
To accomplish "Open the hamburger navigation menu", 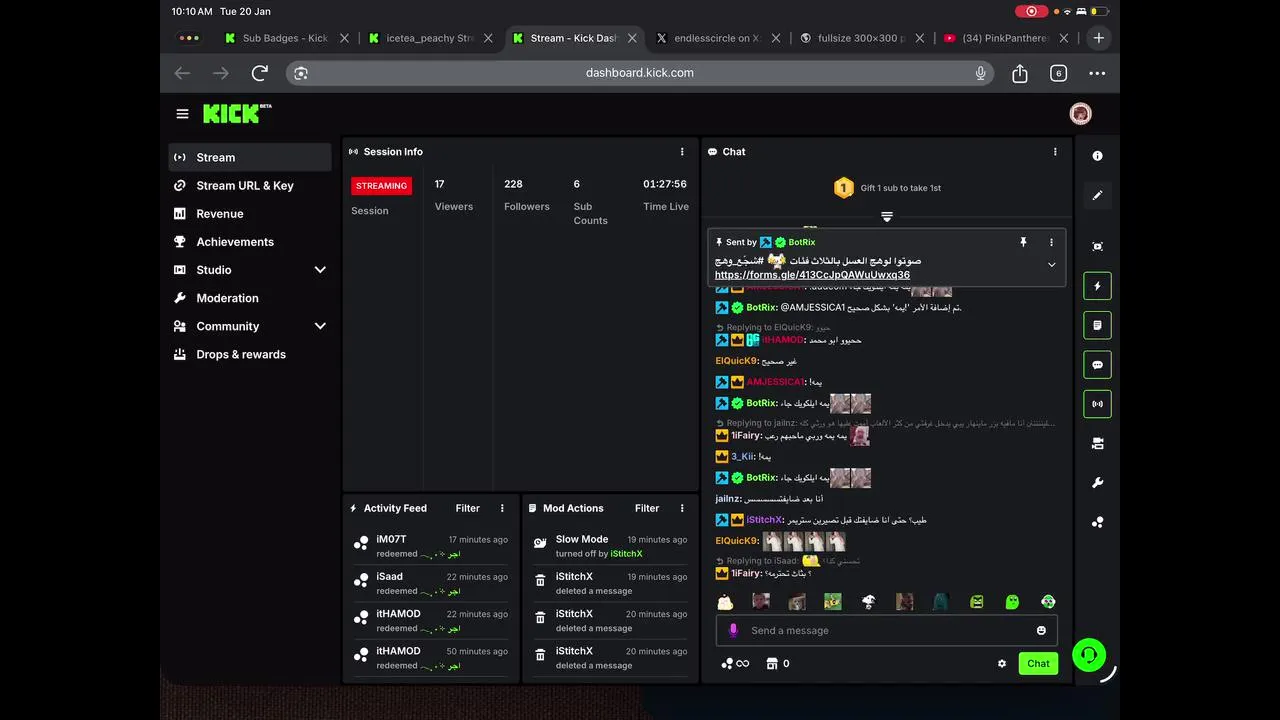I will [x=182, y=114].
